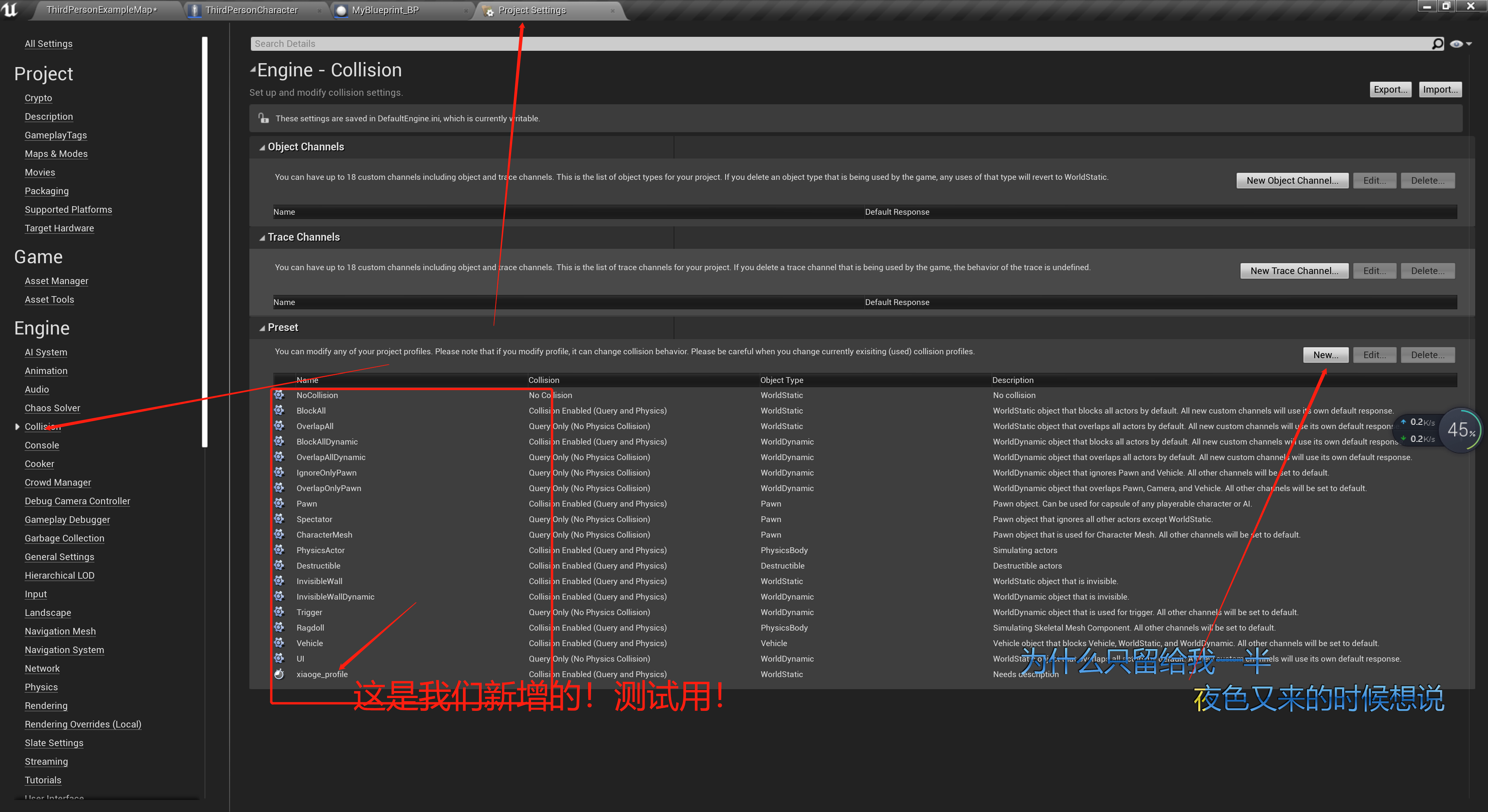1488x812 pixels.
Task: Click Delete button in Trace Channels section
Action: point(1428,271)
